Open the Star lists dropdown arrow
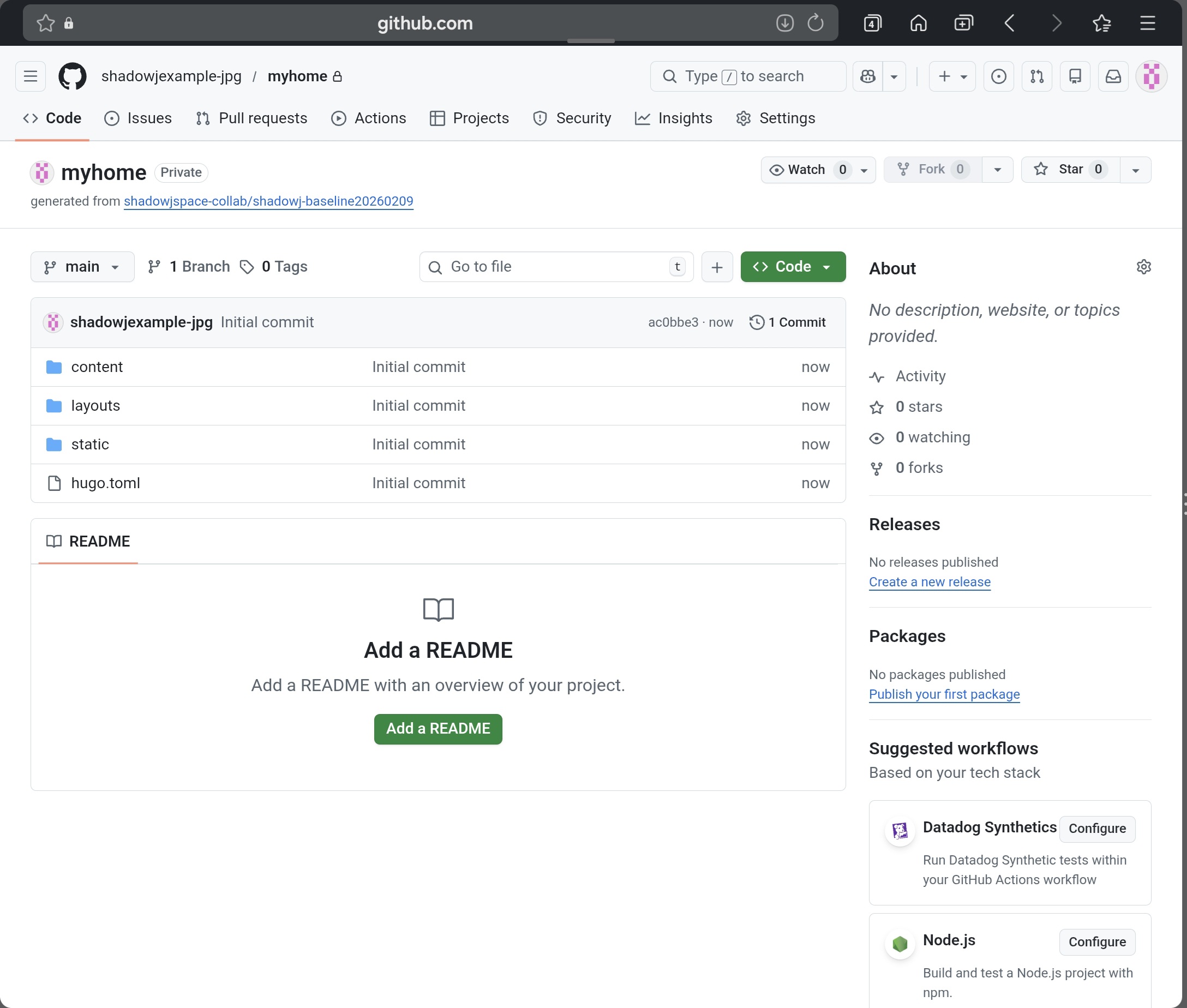The height and width of the screenshot is (1008, 1187). click(x=1135, y=170)
